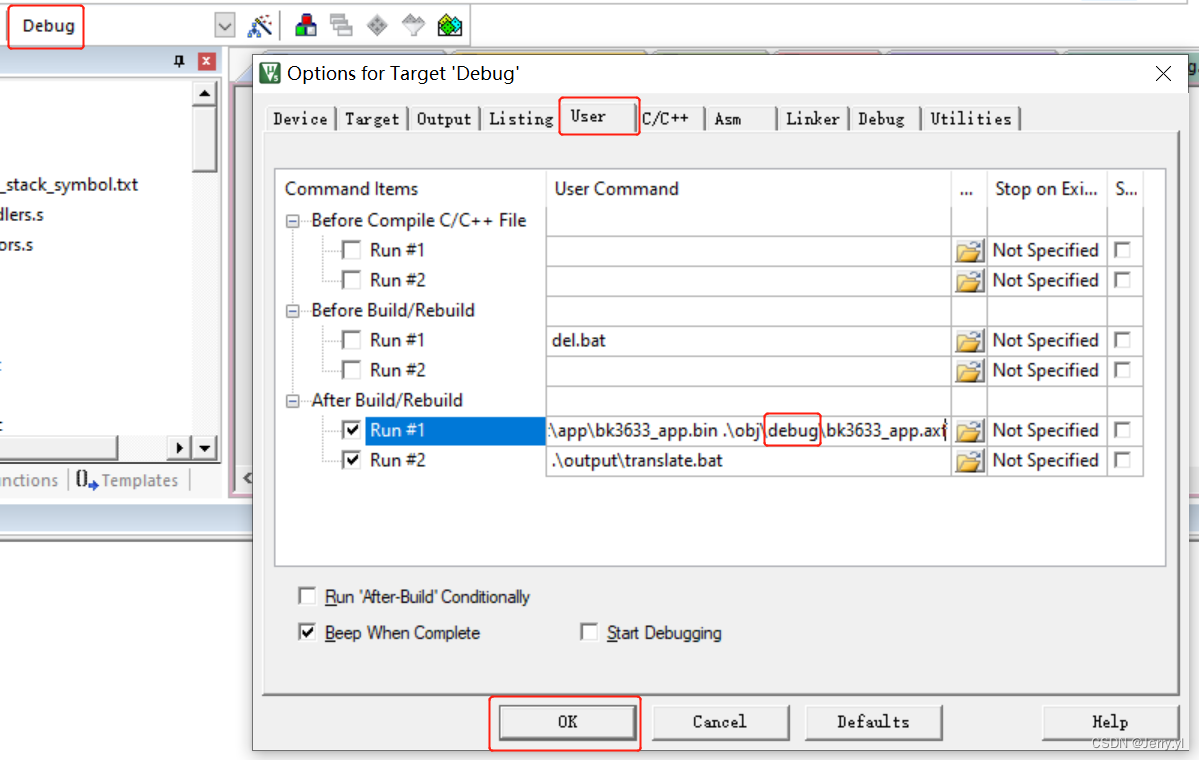Browse folder for Before Compile Run #1

969,251
